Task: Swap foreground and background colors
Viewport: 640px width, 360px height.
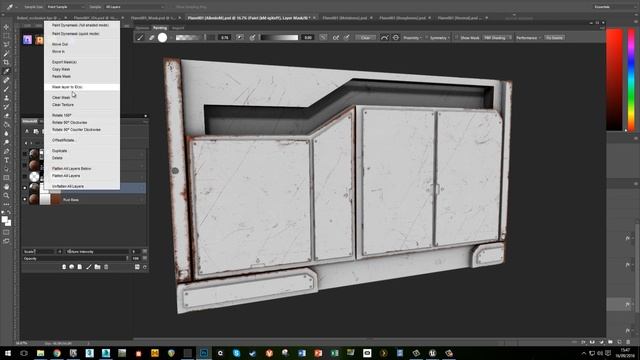Action: (x=9, y=213)
